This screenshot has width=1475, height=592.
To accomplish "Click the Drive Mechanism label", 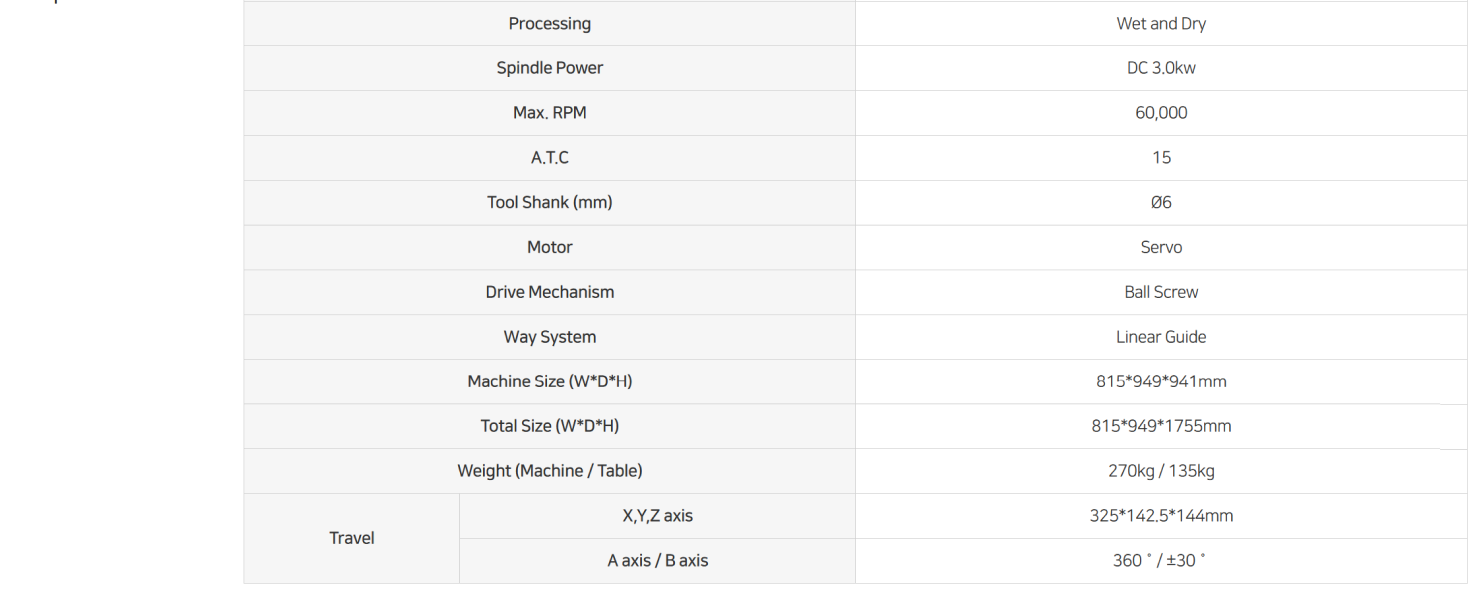I will [549, 292].
